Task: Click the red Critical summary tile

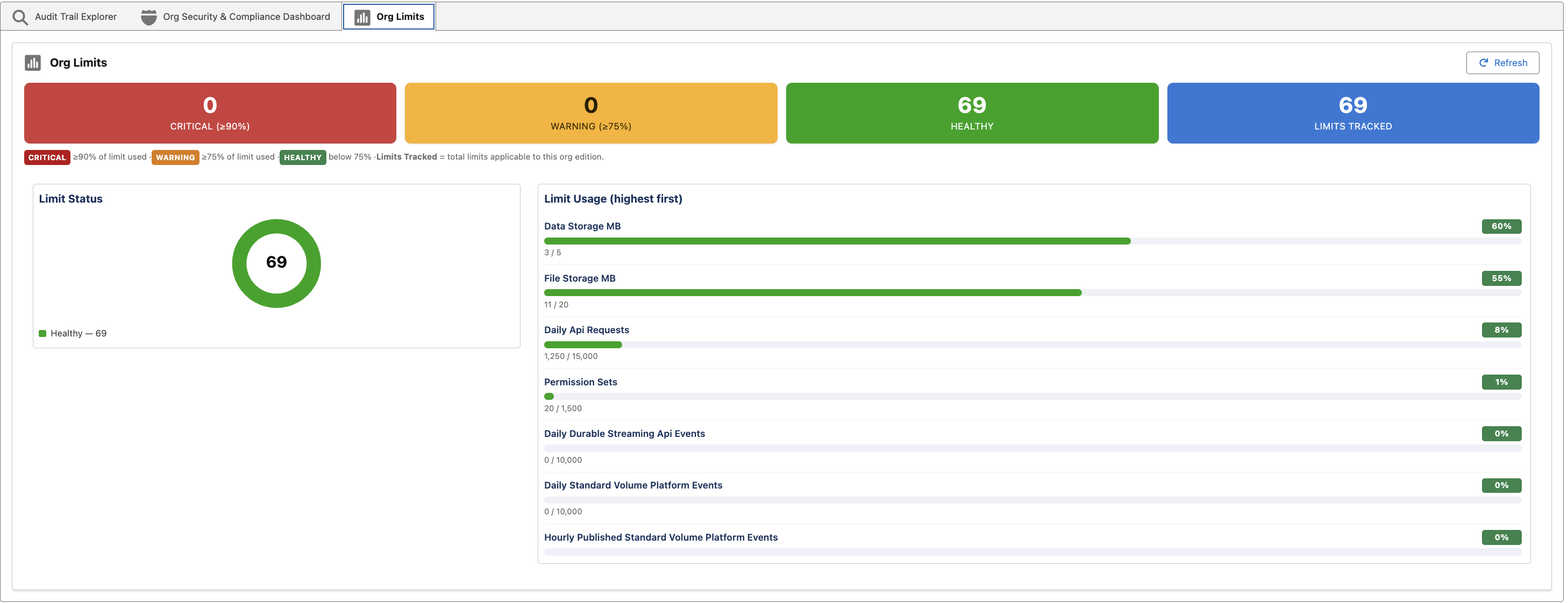Action: click(x=210, y=113)
